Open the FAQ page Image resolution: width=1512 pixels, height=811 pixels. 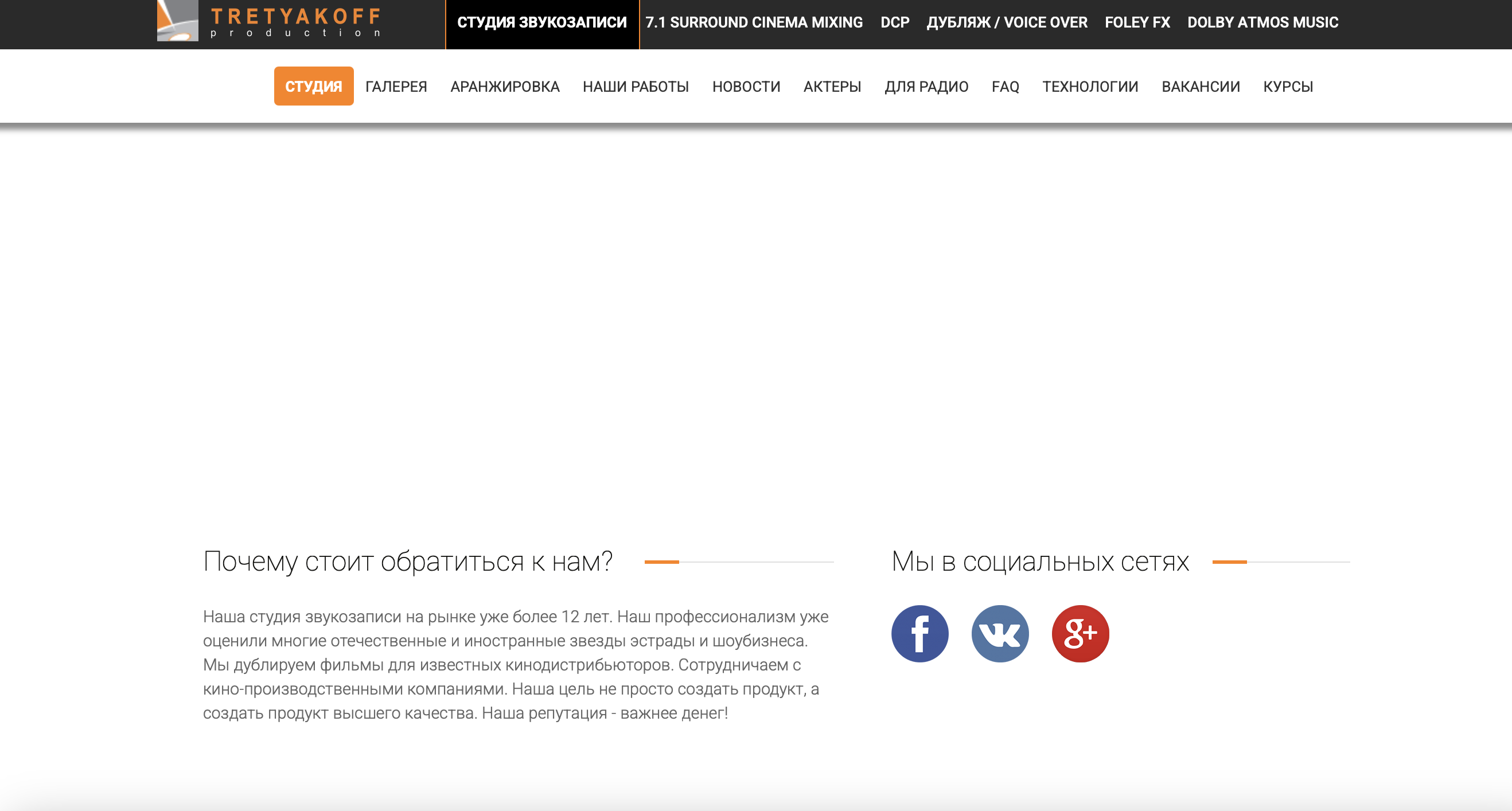pos(1005,86)
